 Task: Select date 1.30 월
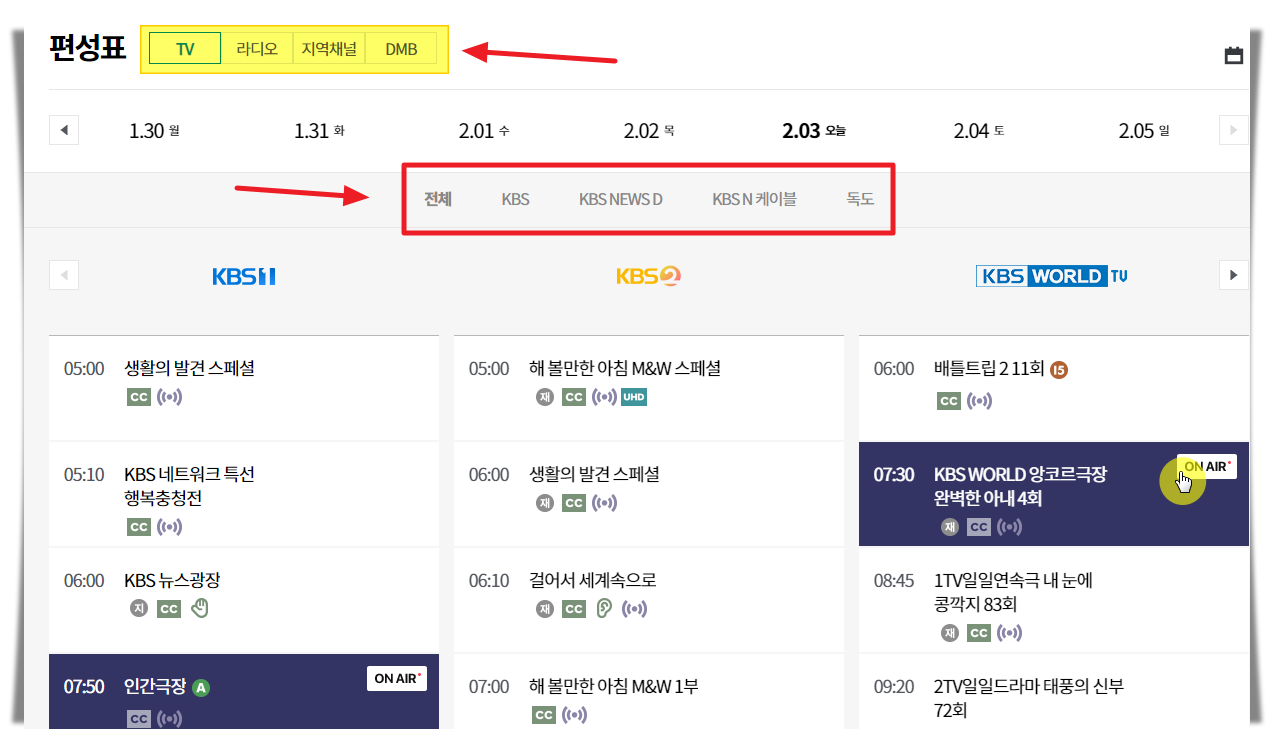click(154, 131)
